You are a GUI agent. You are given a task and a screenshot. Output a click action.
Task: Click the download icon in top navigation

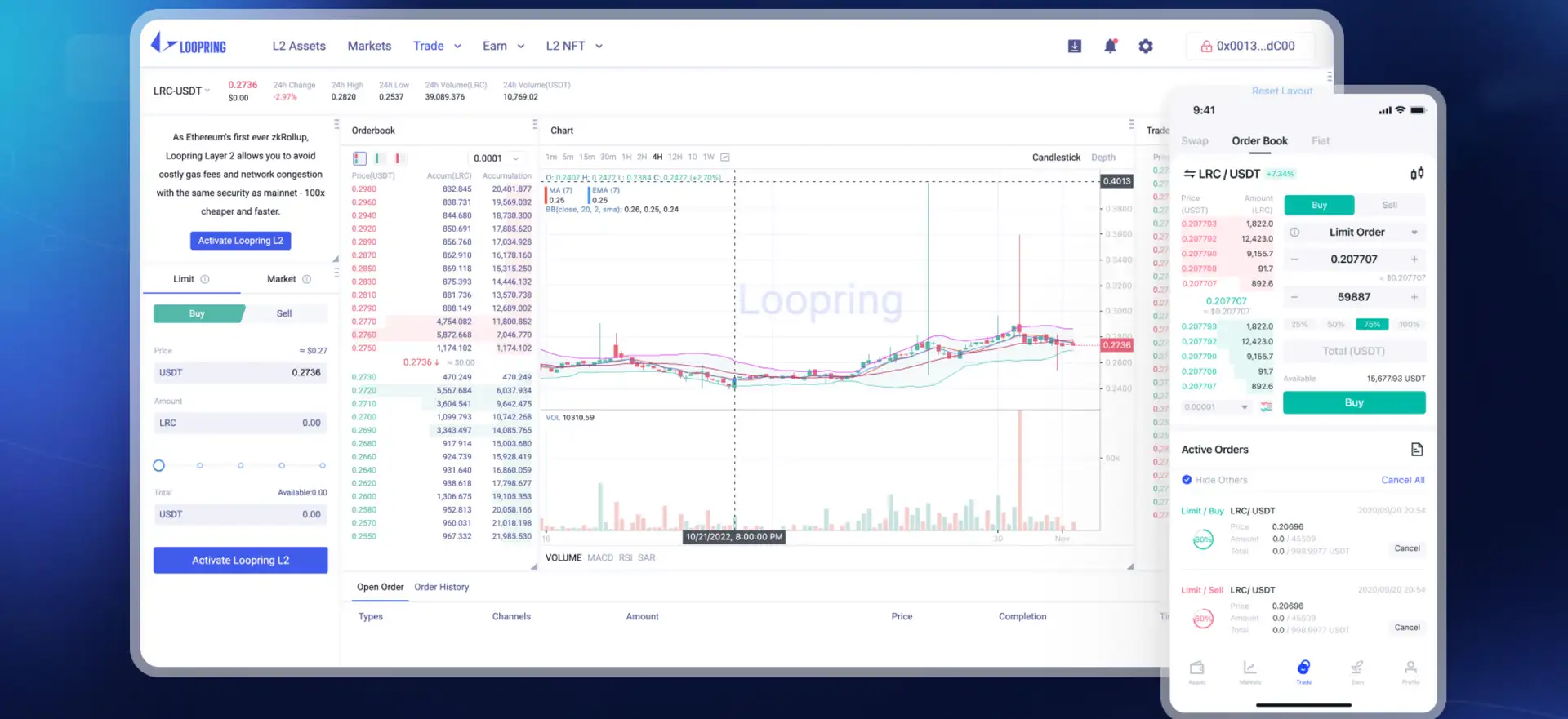[1075, 47]
